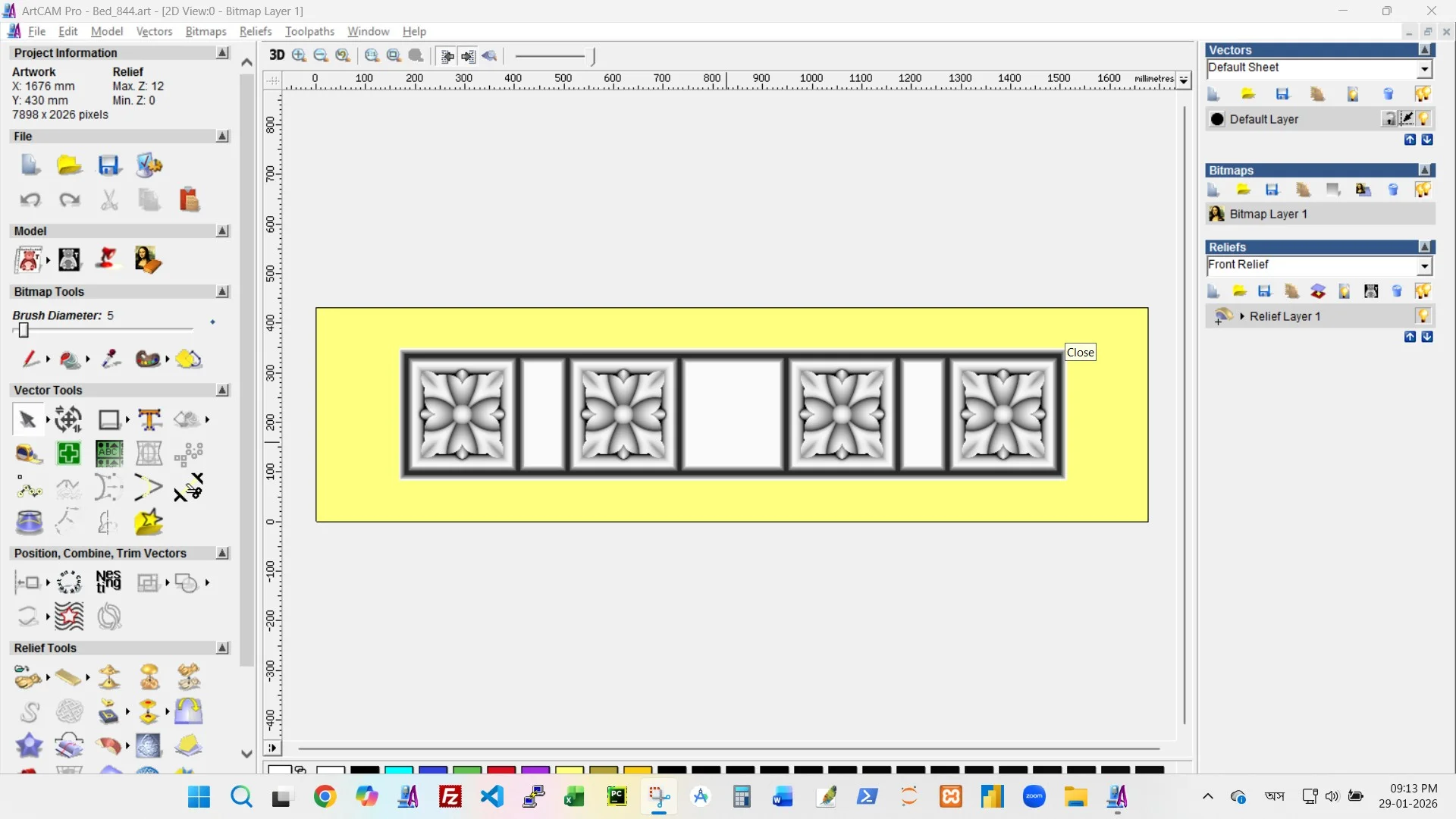Click the red color swatch
Image resolution: width=1456 pixels, height=819 pixels.
[x=500, y=770]
